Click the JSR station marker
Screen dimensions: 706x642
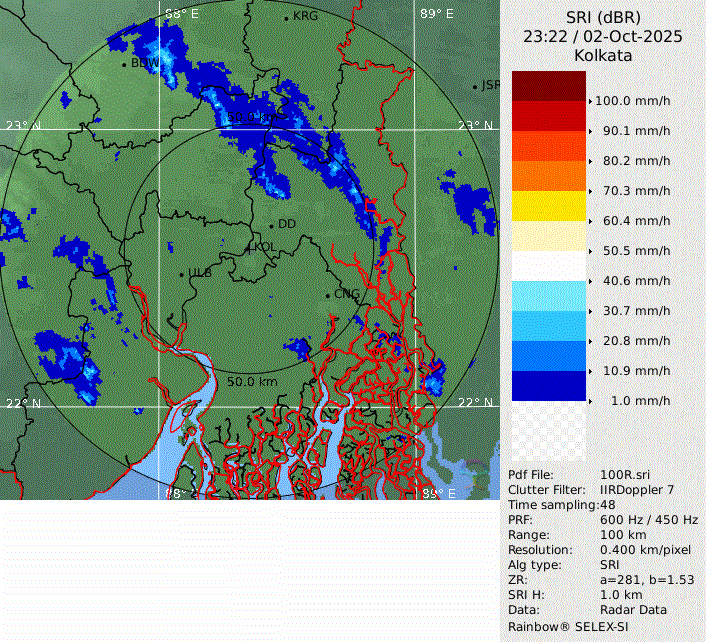(x=476, y=87)
